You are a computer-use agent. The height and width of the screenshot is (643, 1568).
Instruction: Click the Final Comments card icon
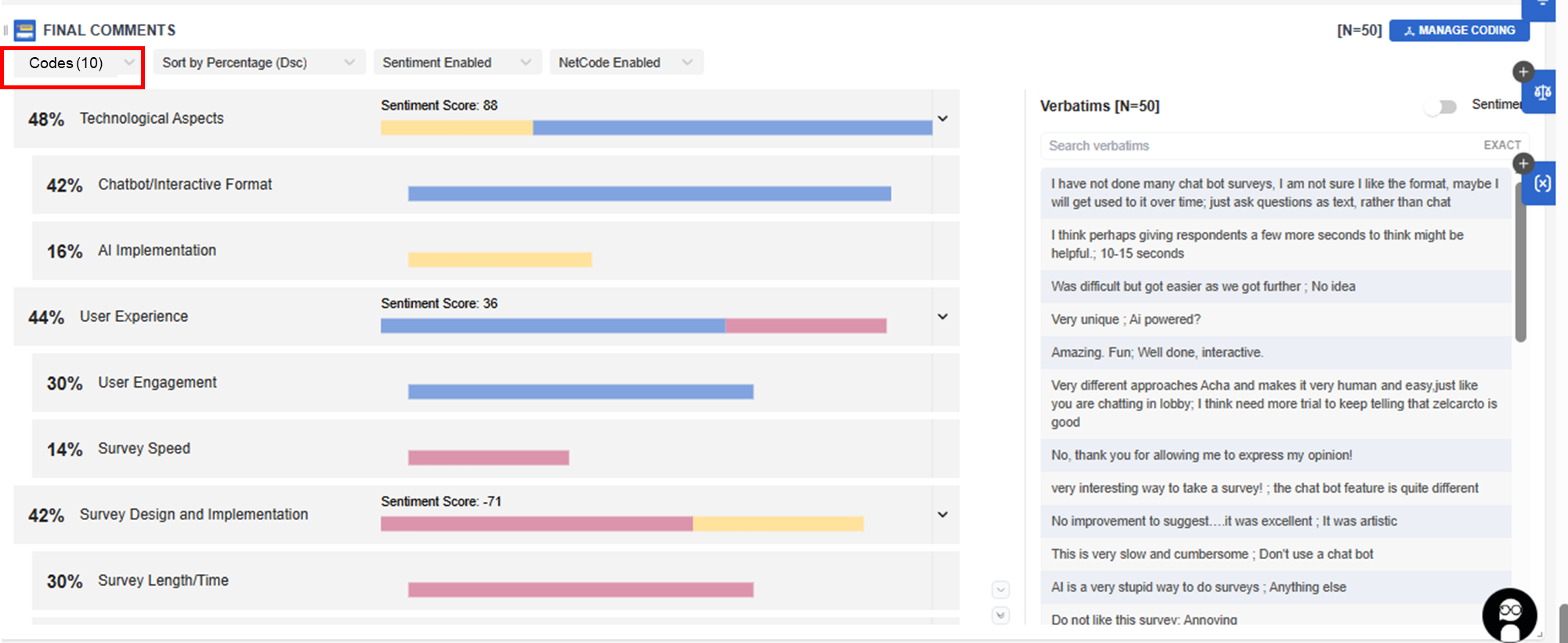coord(25,31)
